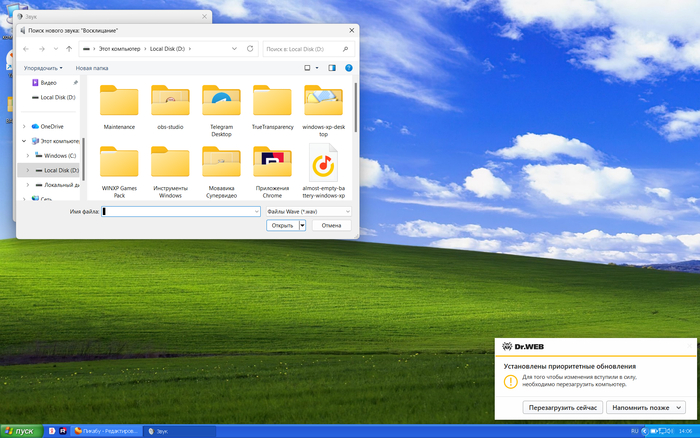Image resolution: width=700 pixels, height=438 pixels.
Task: Open the Файлы Wave file type dropdown
Action: 308,211
